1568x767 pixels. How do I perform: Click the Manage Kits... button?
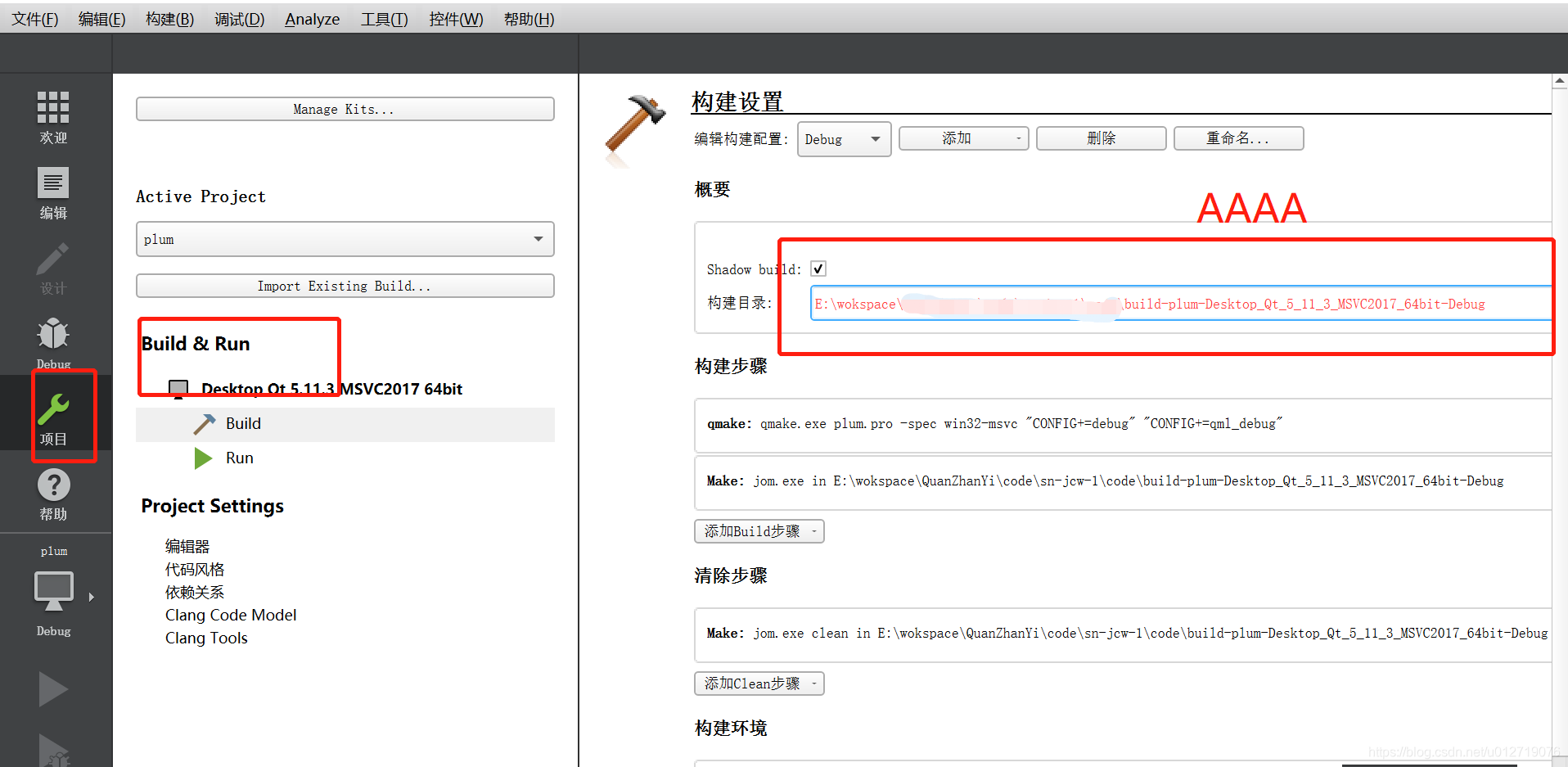[x=345, y=109]
